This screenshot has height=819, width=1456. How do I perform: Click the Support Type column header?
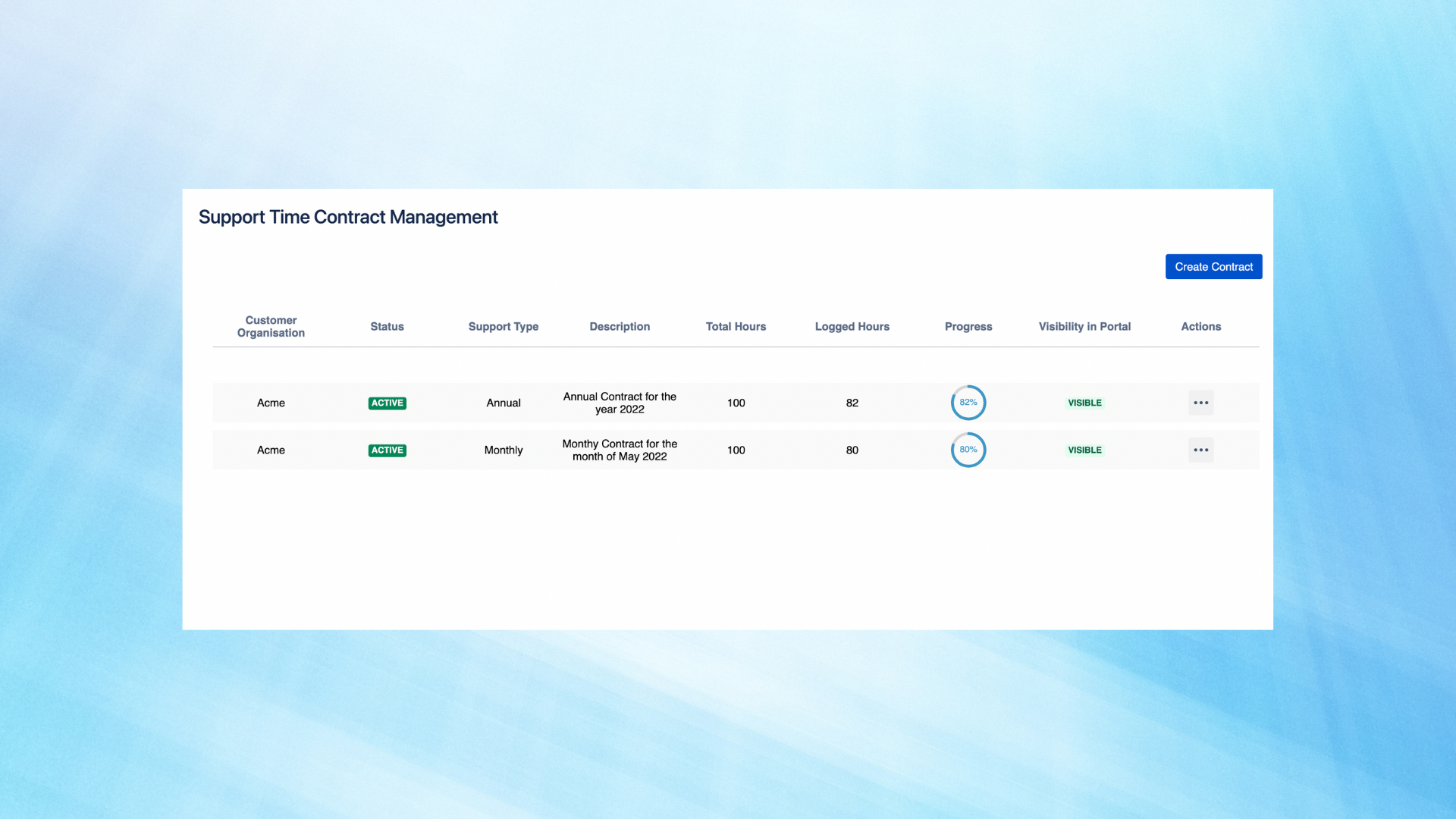[503, 326]
